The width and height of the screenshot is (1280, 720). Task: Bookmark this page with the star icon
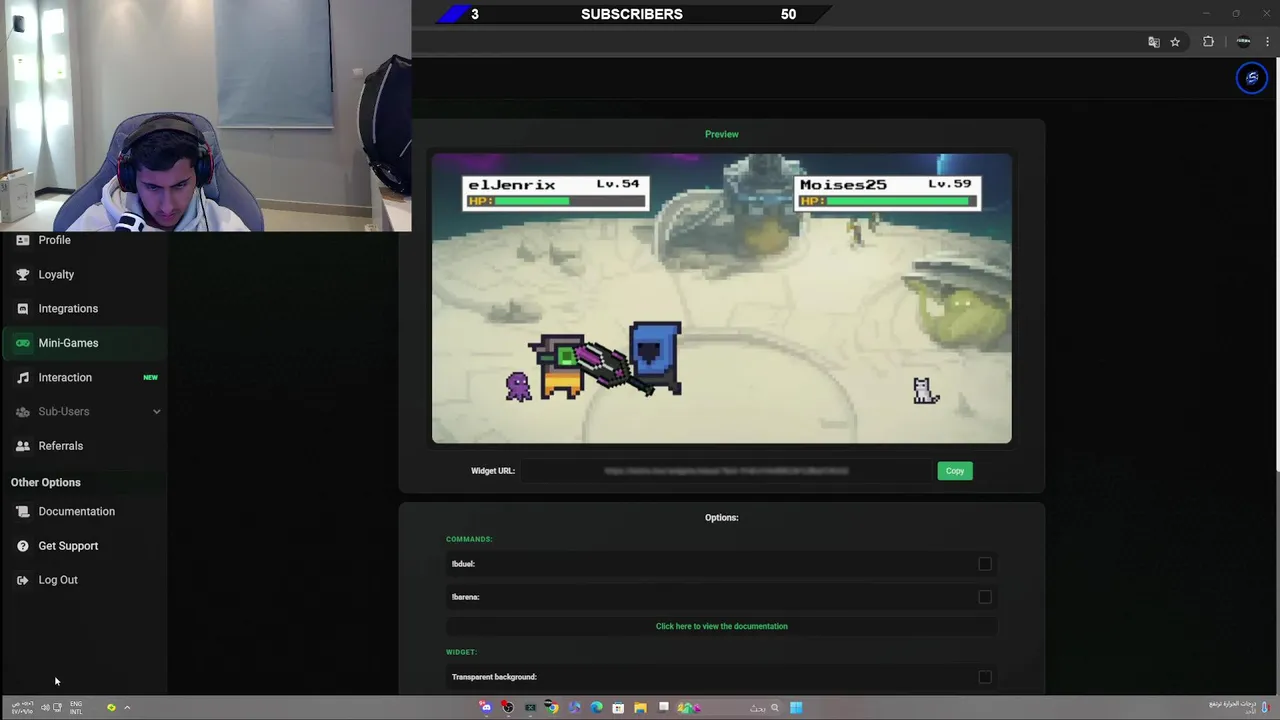(1175, 42)
